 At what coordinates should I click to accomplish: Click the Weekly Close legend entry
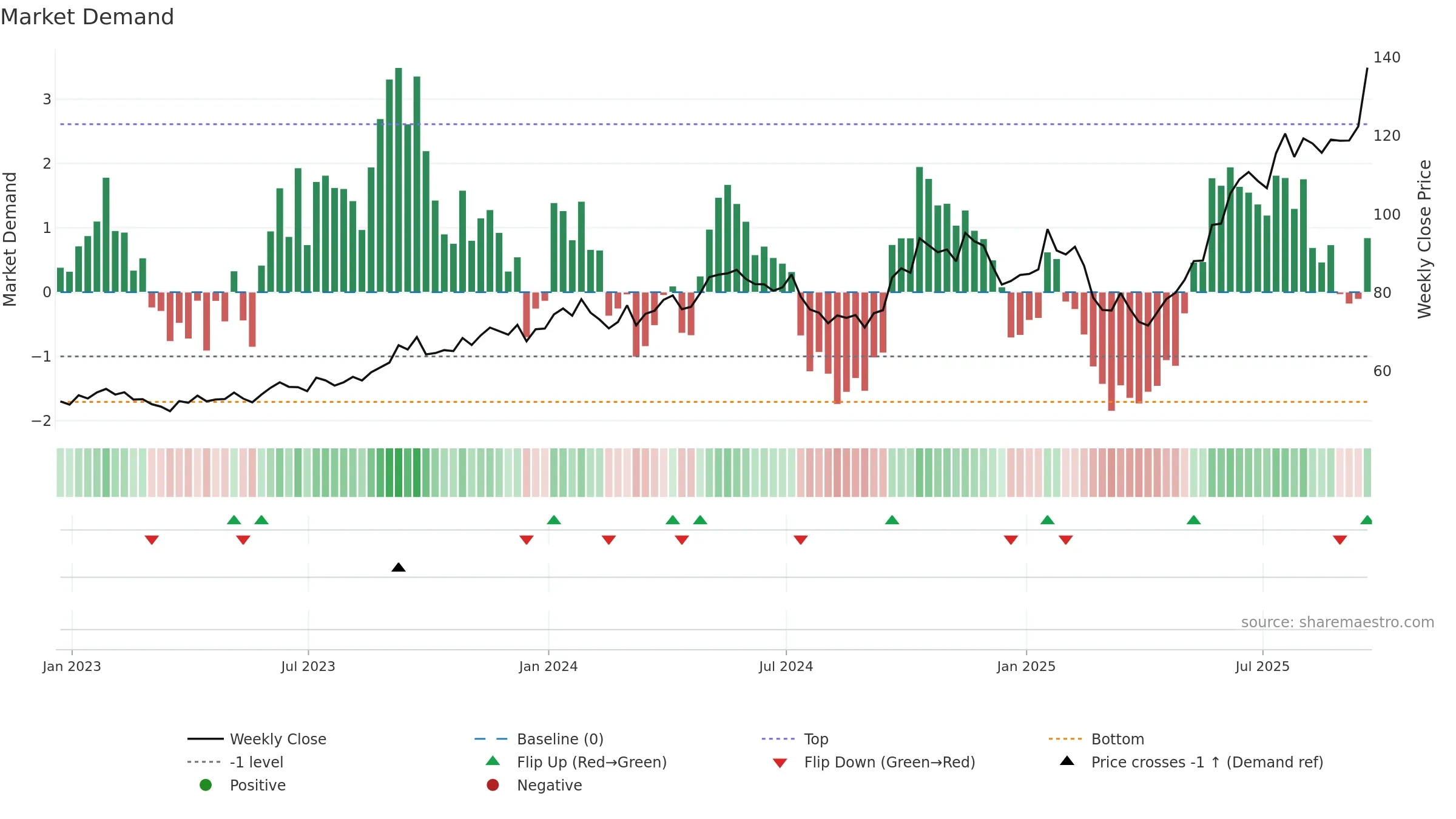tap(257, 739)
